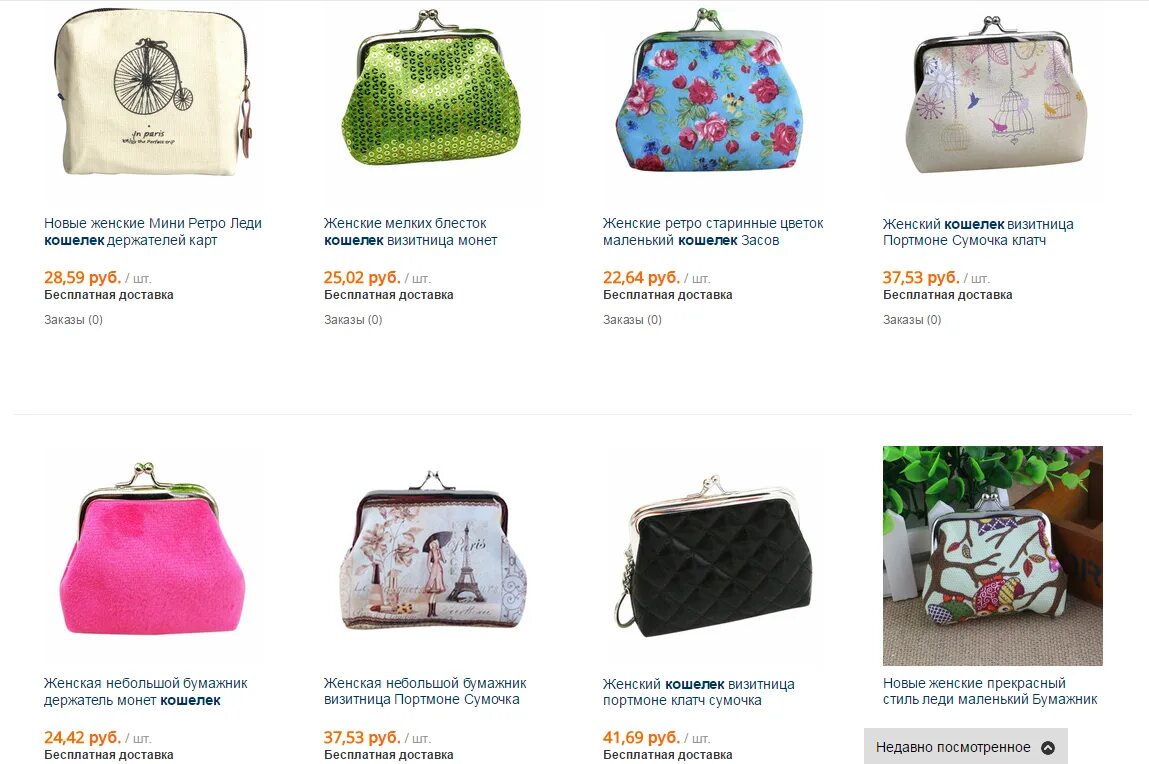Open the Недавно посмотренное panel
The image size is (1149, 764).
coord(965,746)
